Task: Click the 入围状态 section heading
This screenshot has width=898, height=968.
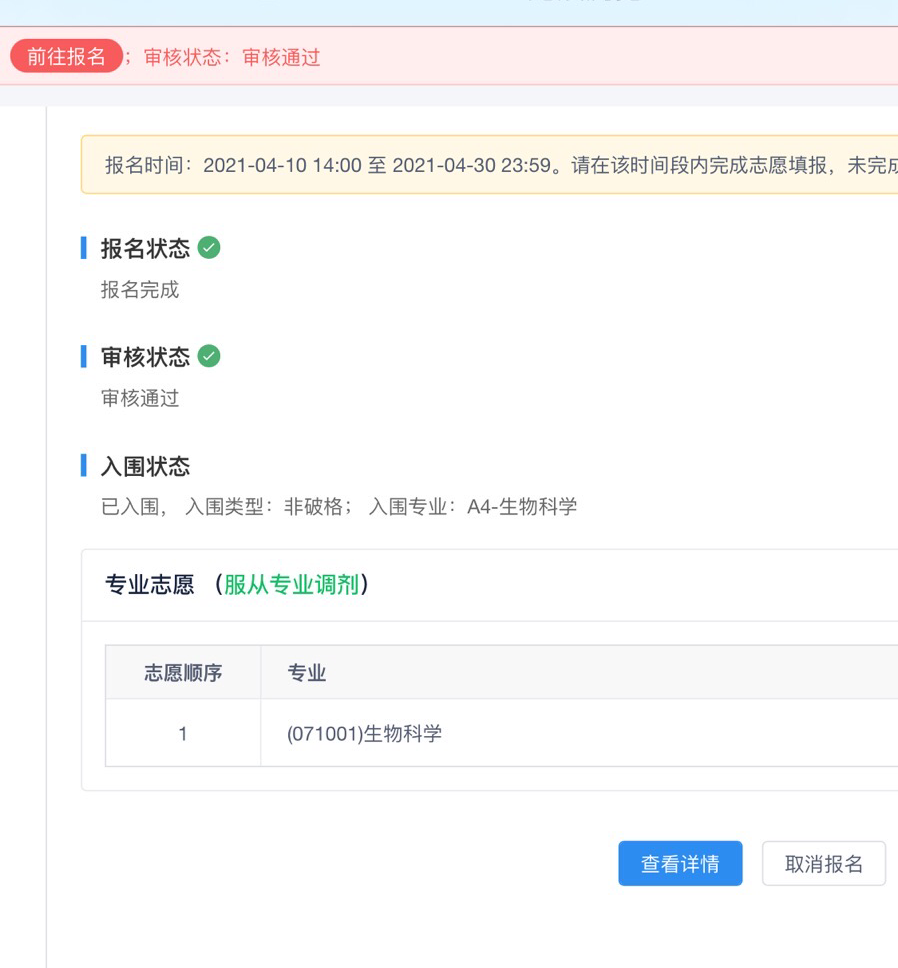Action: [x=145, y=466]
